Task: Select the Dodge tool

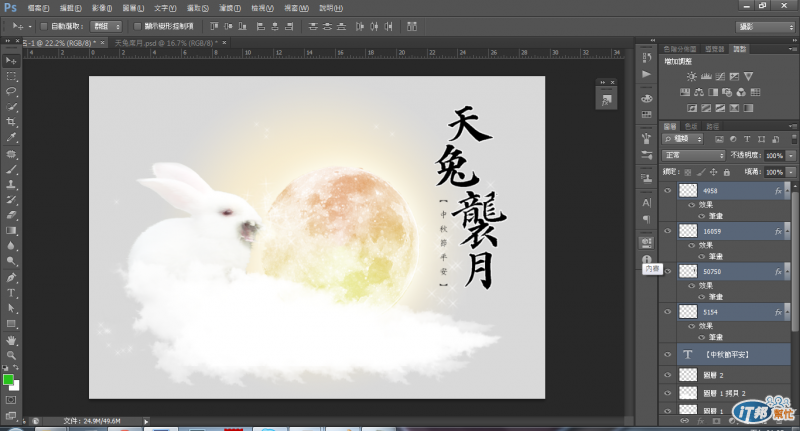Action: pos(11,261)
